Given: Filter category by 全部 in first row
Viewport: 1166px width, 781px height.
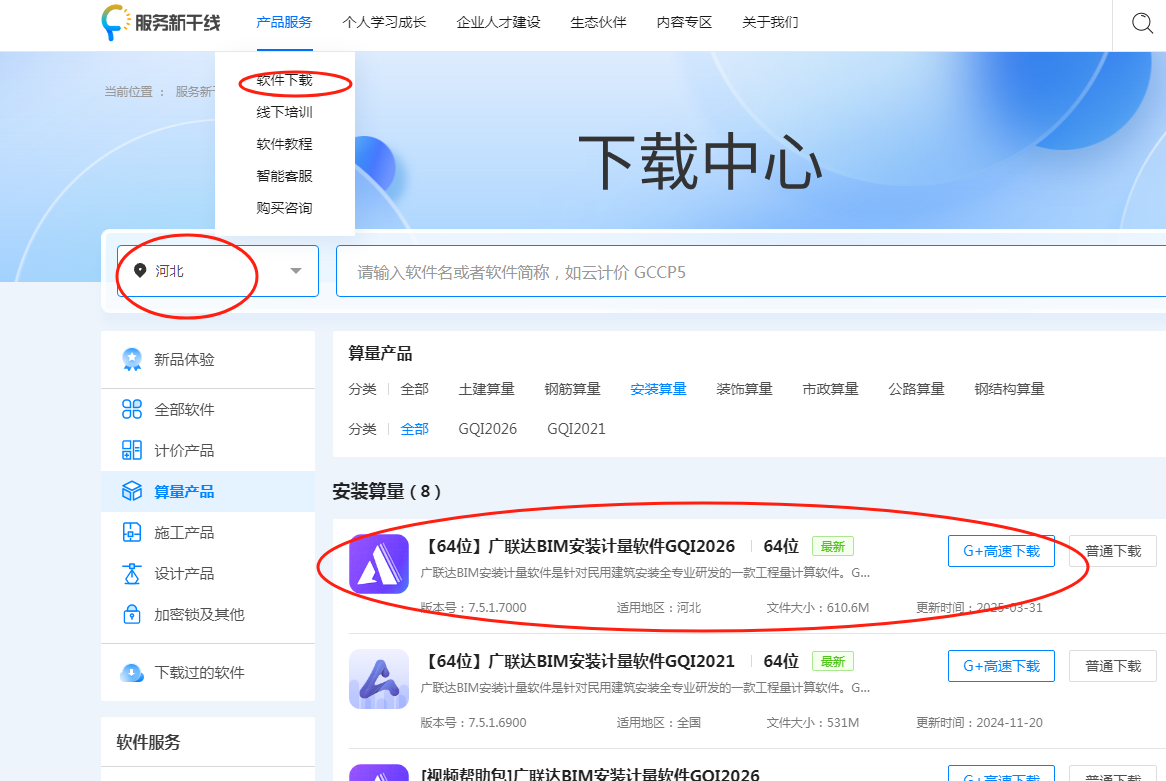Looking at the screenshot, I should 414,389.
